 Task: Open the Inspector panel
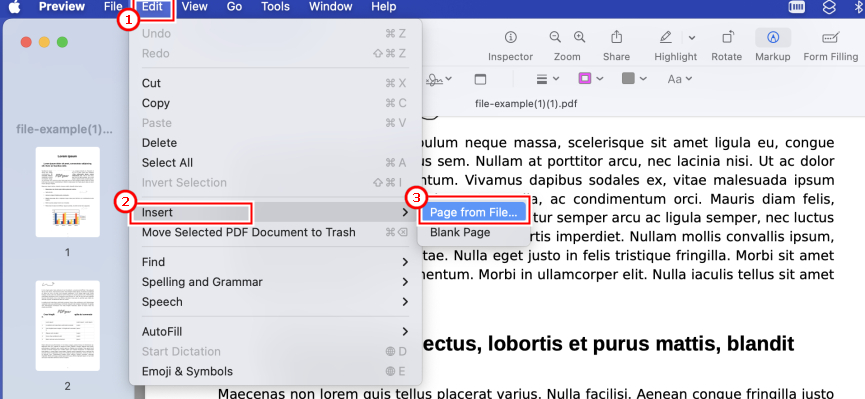click(510, 46)
